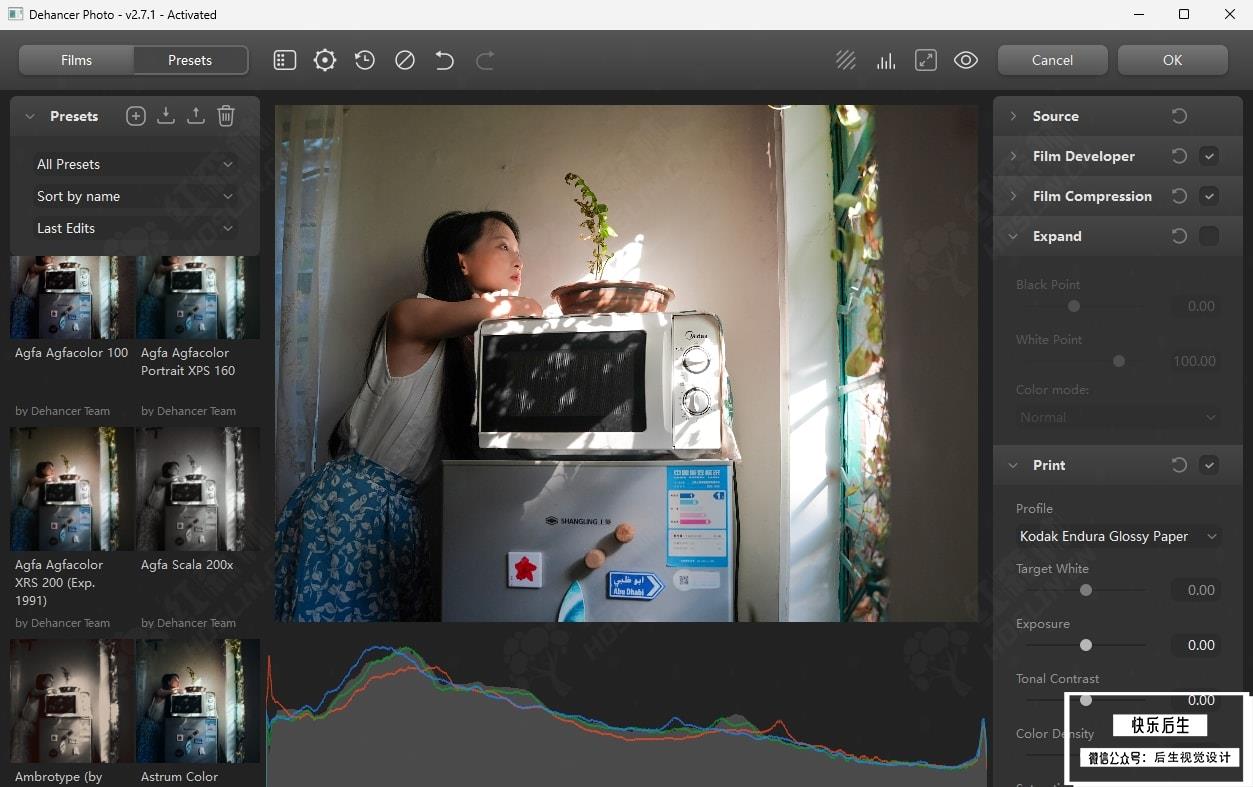Reset the Expand section

click(x=1180, y=236)
